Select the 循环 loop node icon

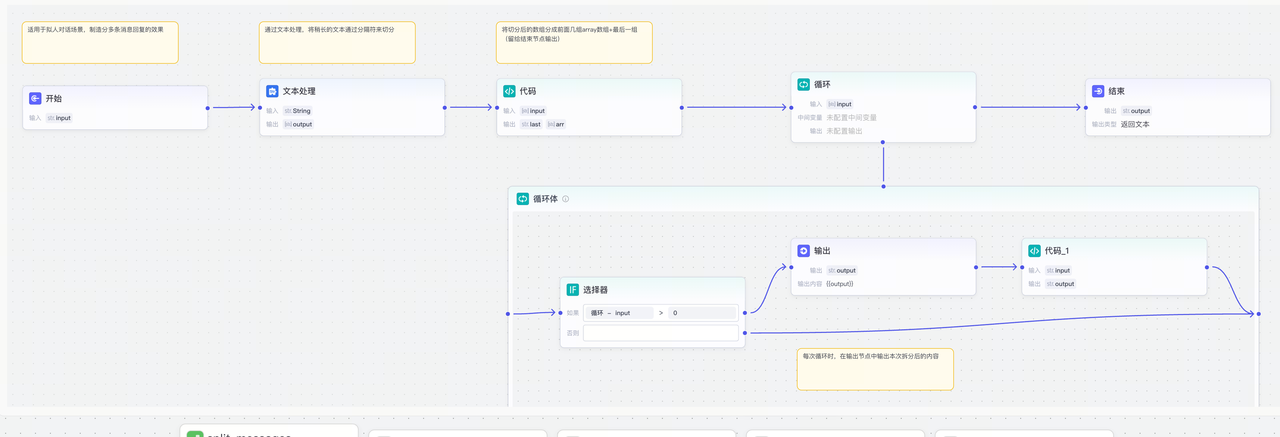click(803, 84)
